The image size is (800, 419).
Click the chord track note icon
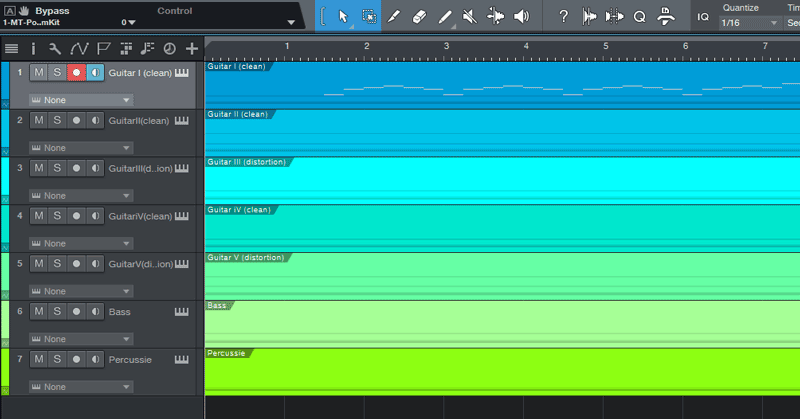coord(147,48)
